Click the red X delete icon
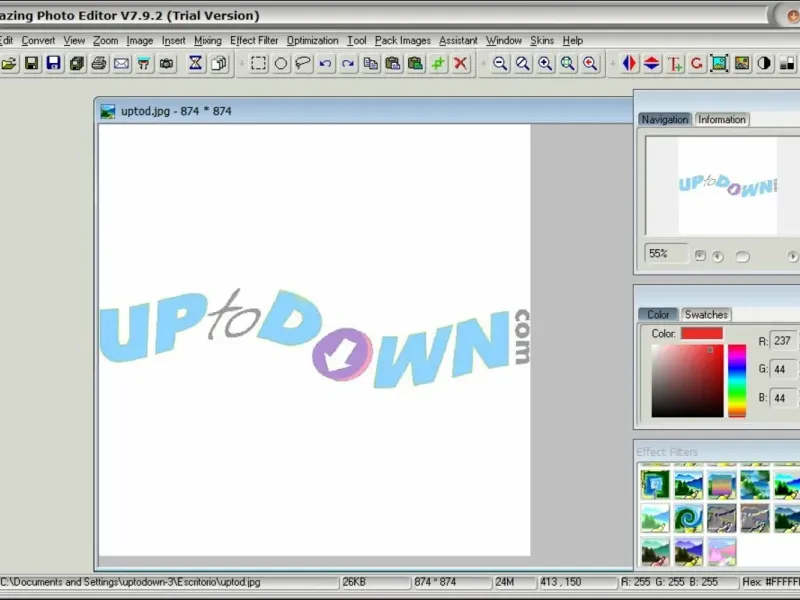 461,64
